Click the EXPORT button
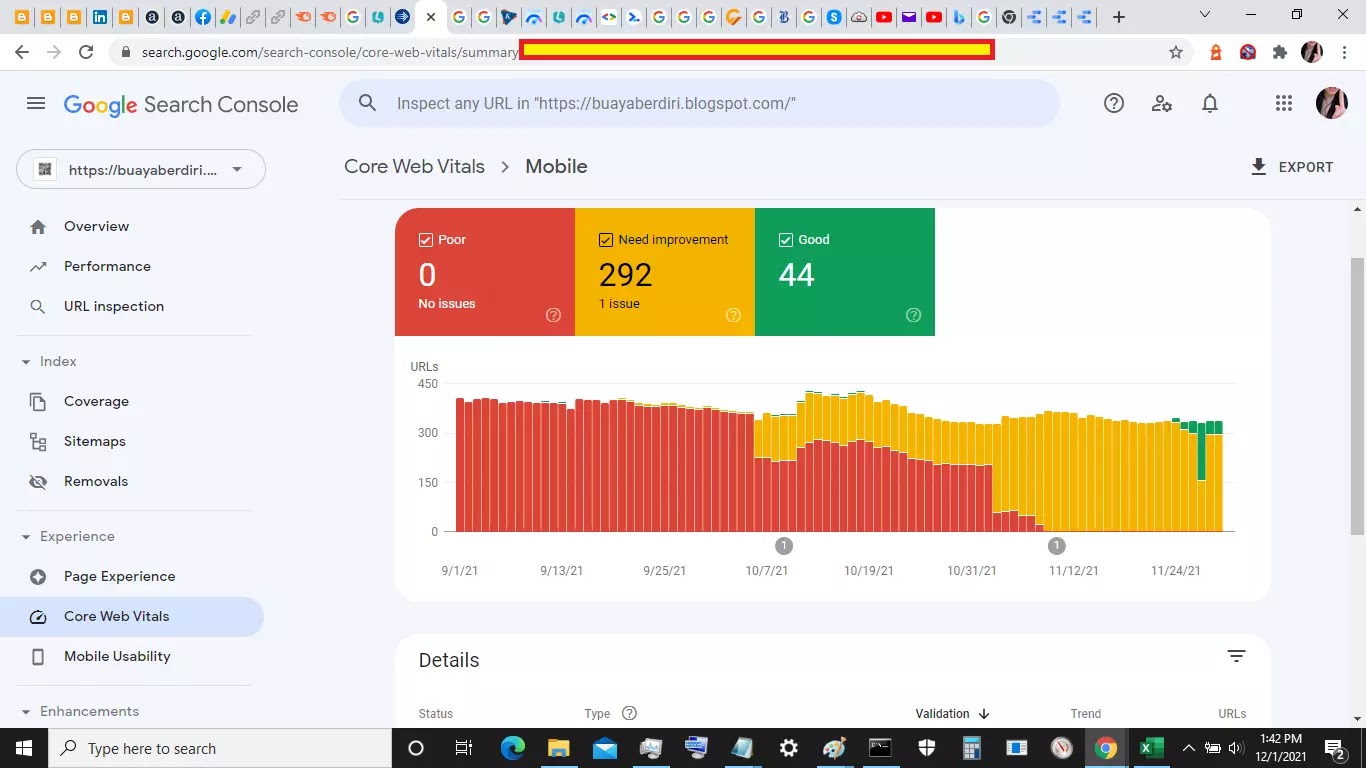1366x768 pixels. click(x=1291, y=167)
